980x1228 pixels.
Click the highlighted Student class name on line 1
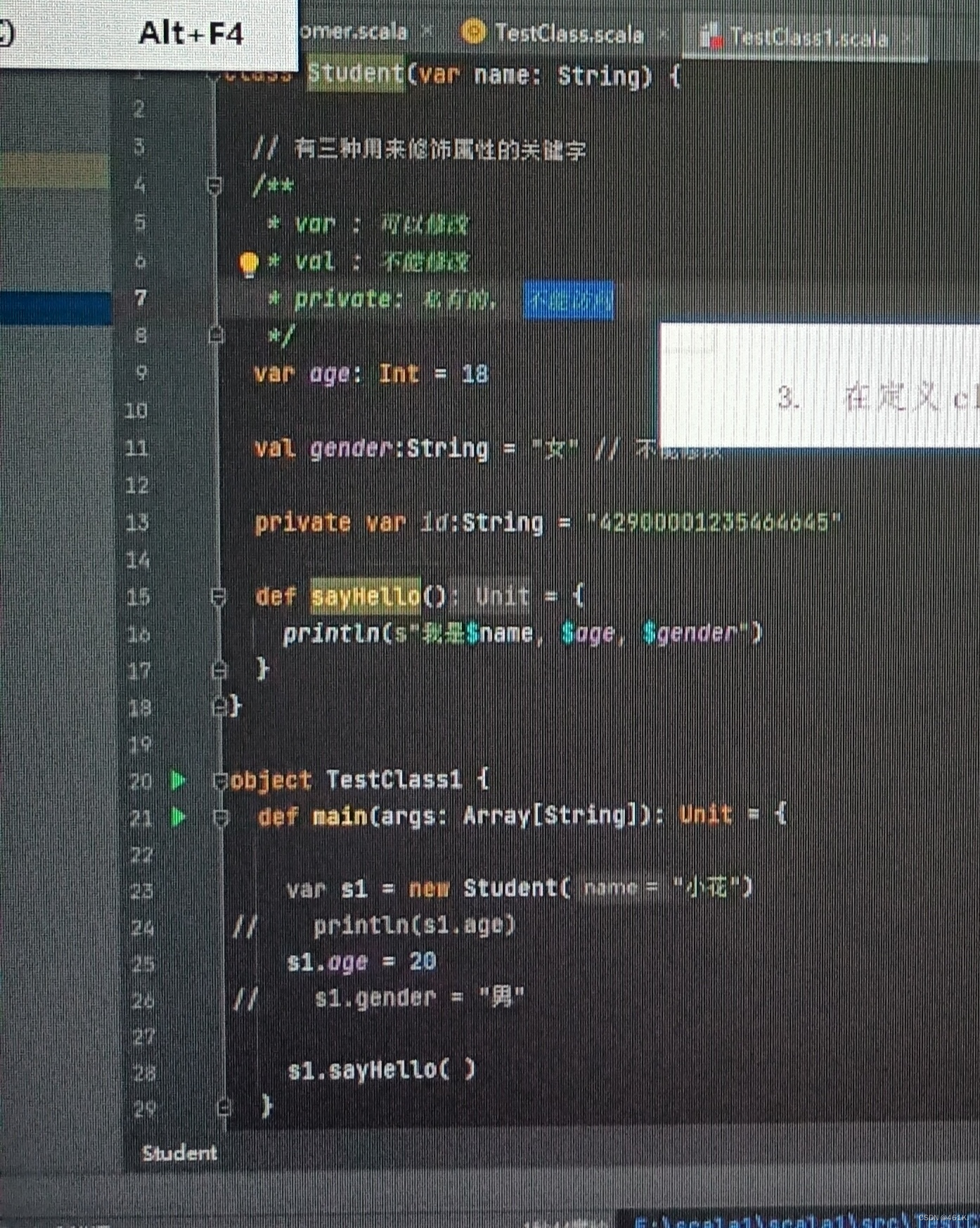(356, 73)
